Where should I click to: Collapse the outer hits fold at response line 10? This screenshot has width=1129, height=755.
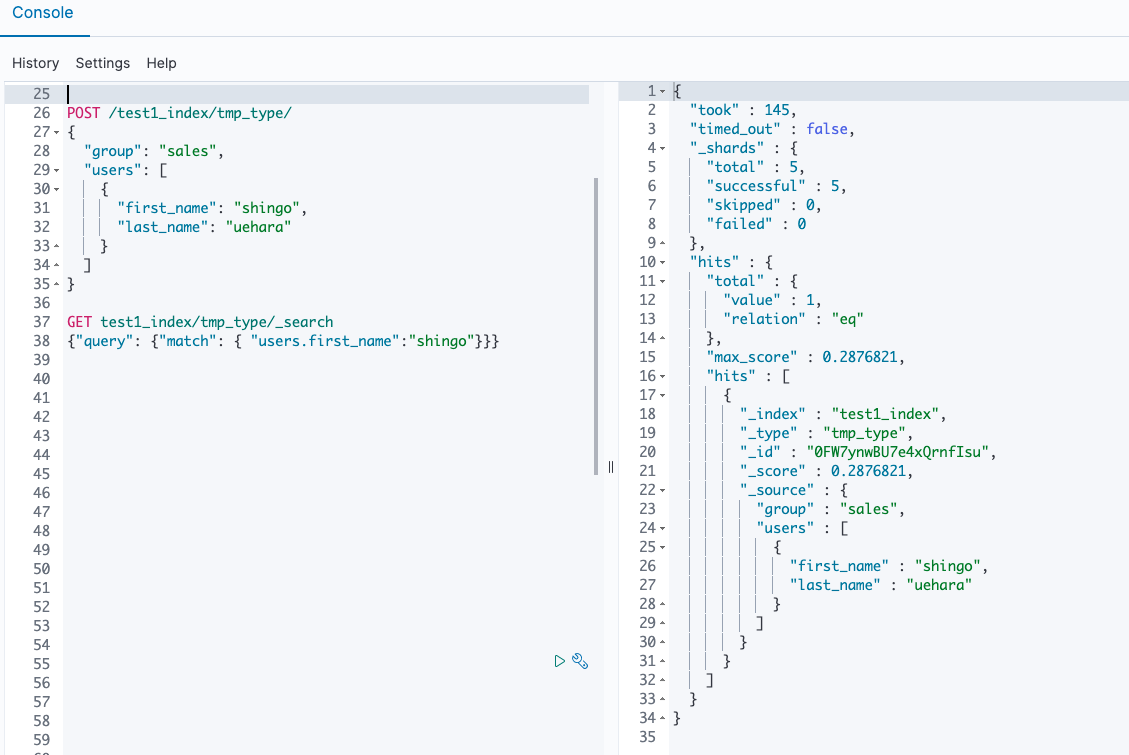(x=663, y=263)
